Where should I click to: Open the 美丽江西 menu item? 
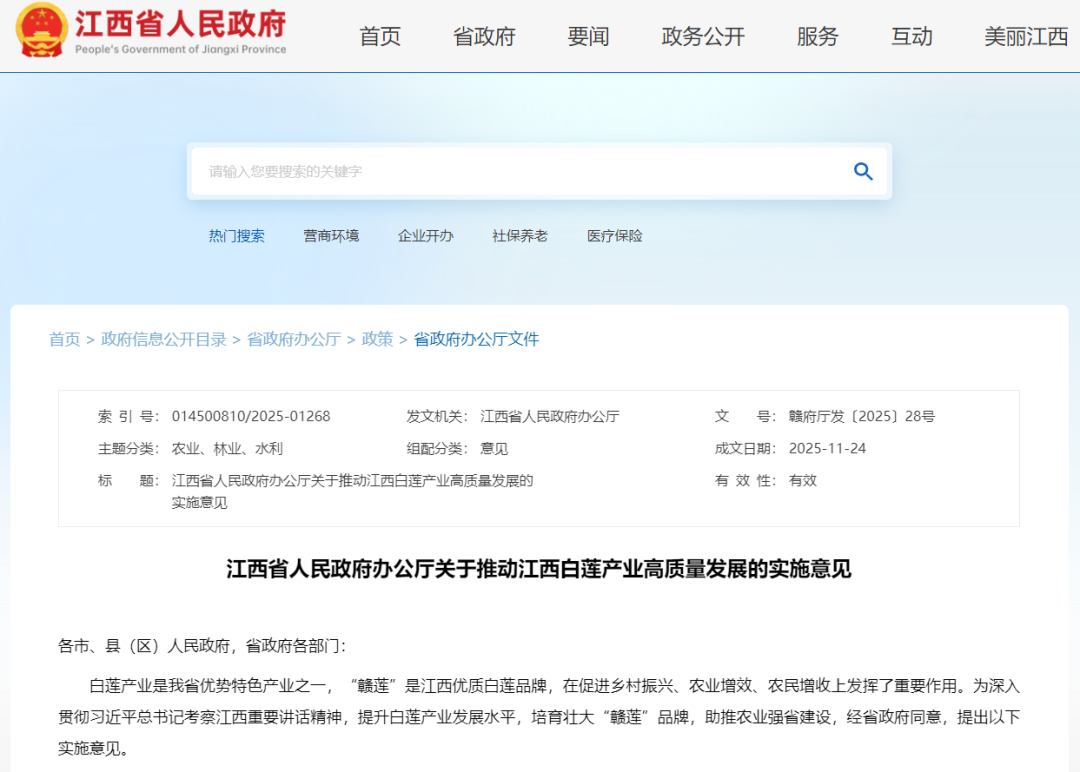coord(1026,37)
